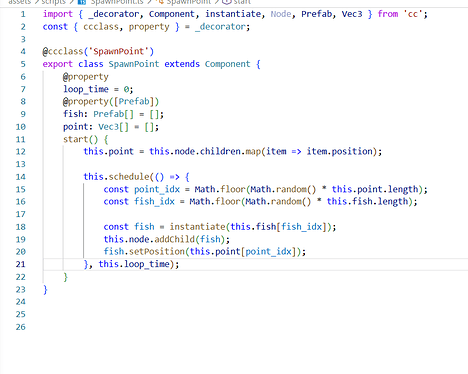
Task: Click the '@ccclass' decorator on line 4
Action: (x=63, y=52)
